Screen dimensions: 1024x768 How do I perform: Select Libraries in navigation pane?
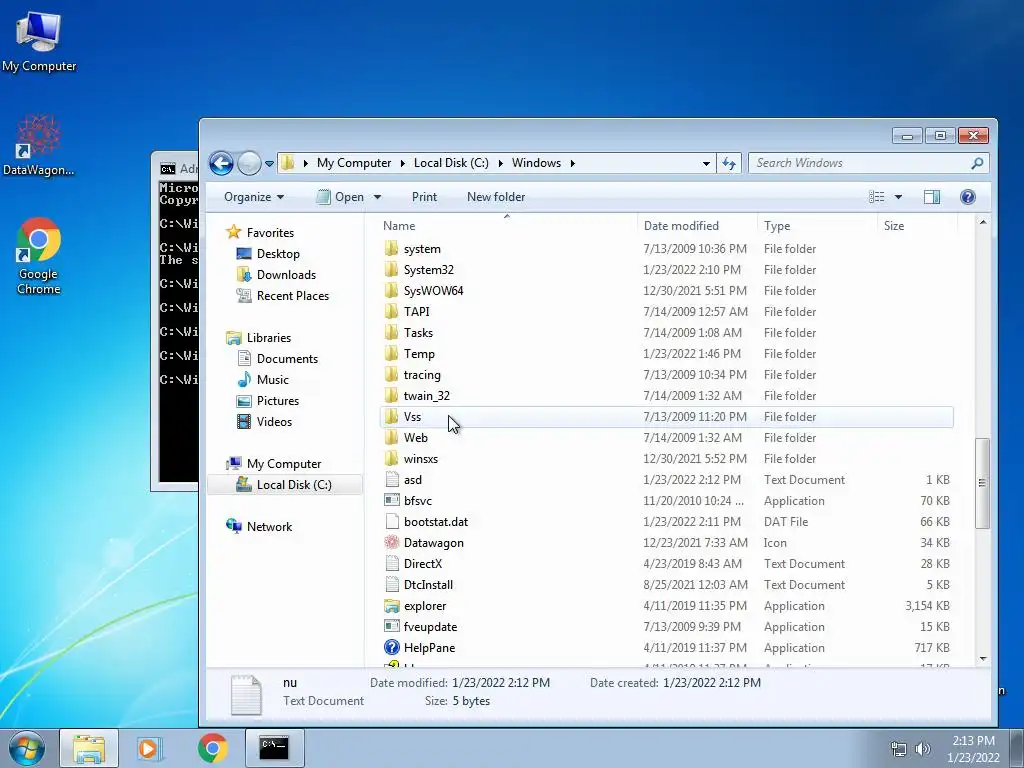click(268, 338)
